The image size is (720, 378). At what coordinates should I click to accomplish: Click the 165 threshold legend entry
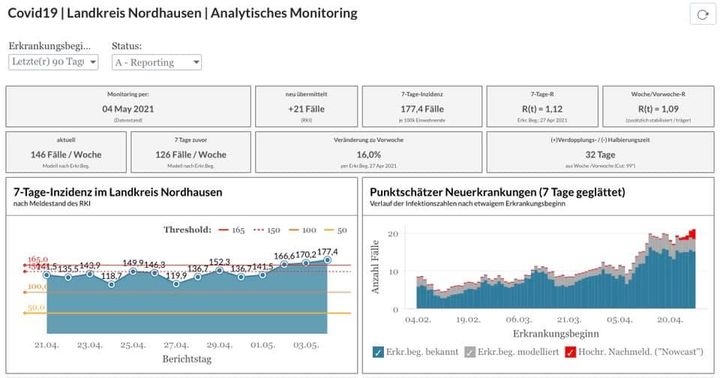[x=231, y=230]
